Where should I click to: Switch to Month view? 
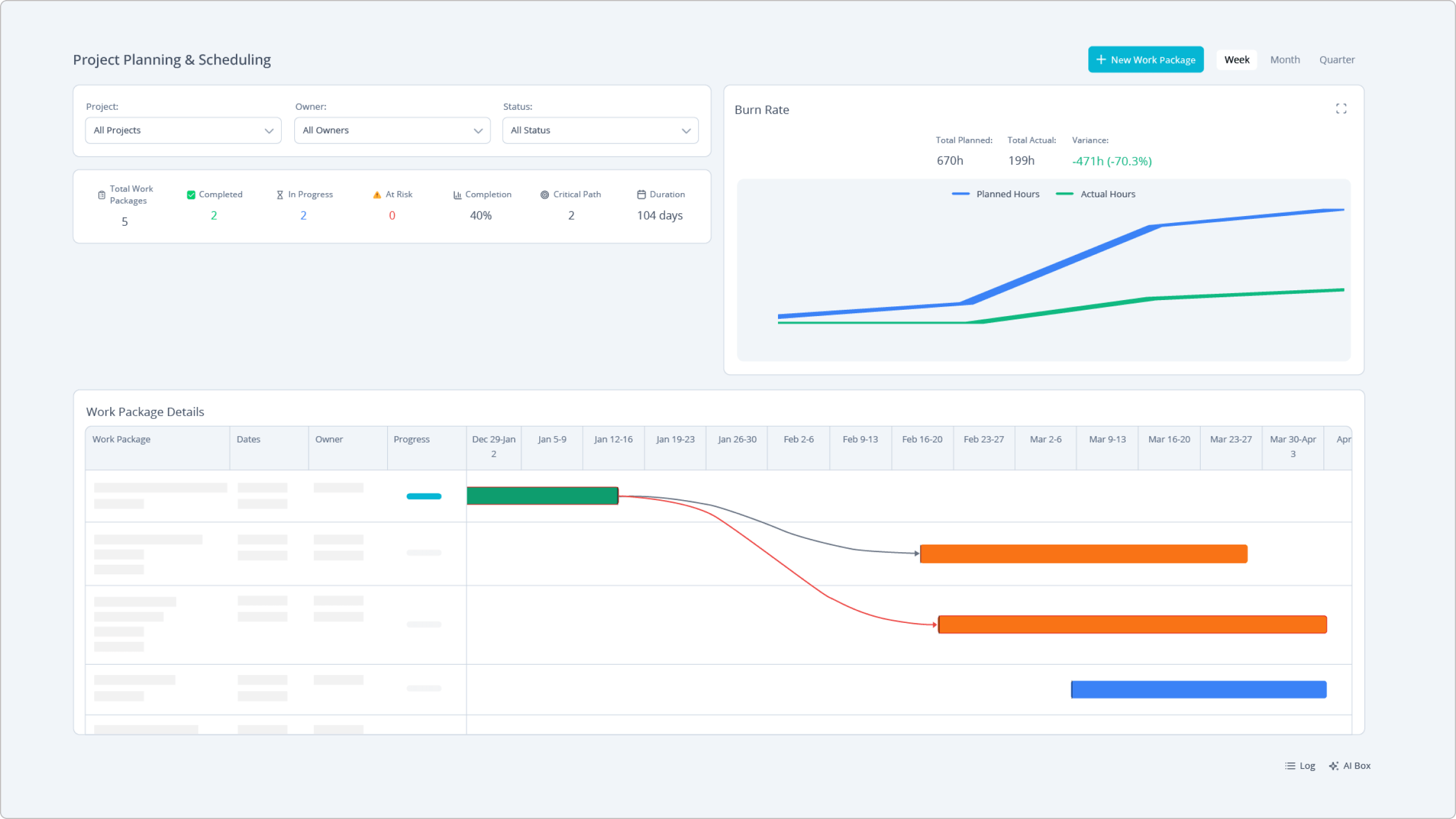(x=1285, y=59)
